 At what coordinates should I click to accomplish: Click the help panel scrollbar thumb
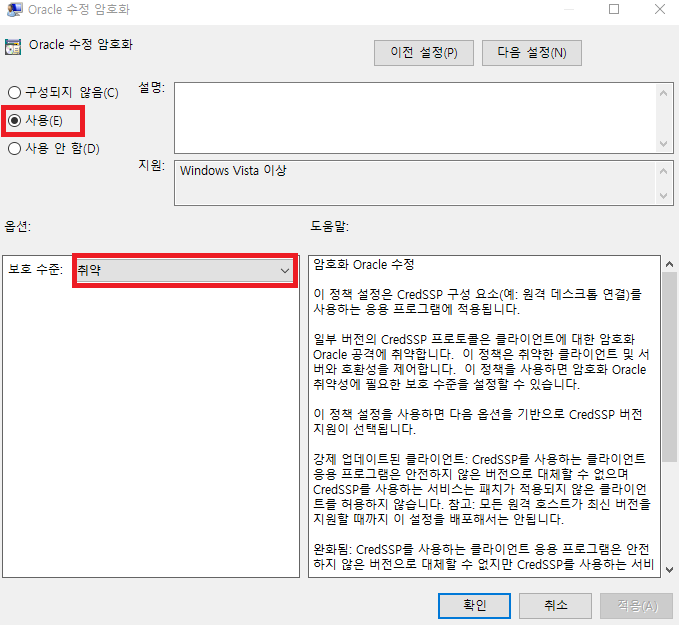pos(669,367)
